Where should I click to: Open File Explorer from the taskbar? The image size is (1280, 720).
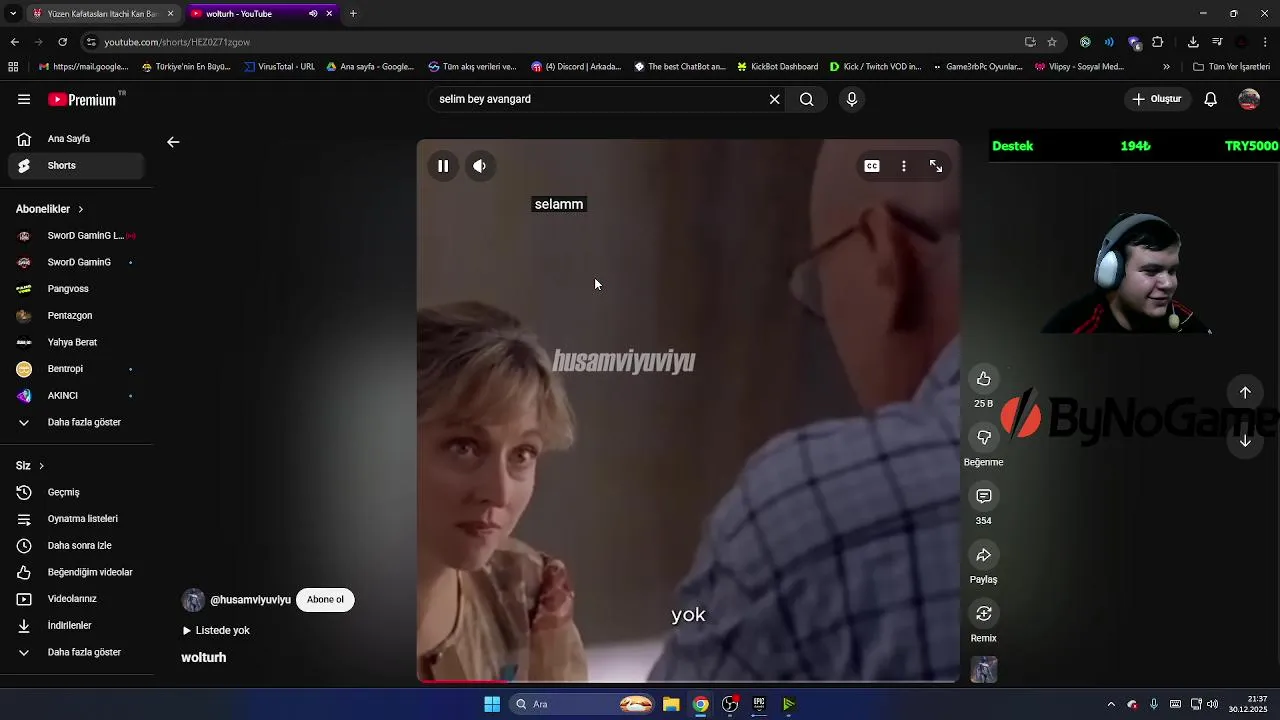tap(671, 704)
